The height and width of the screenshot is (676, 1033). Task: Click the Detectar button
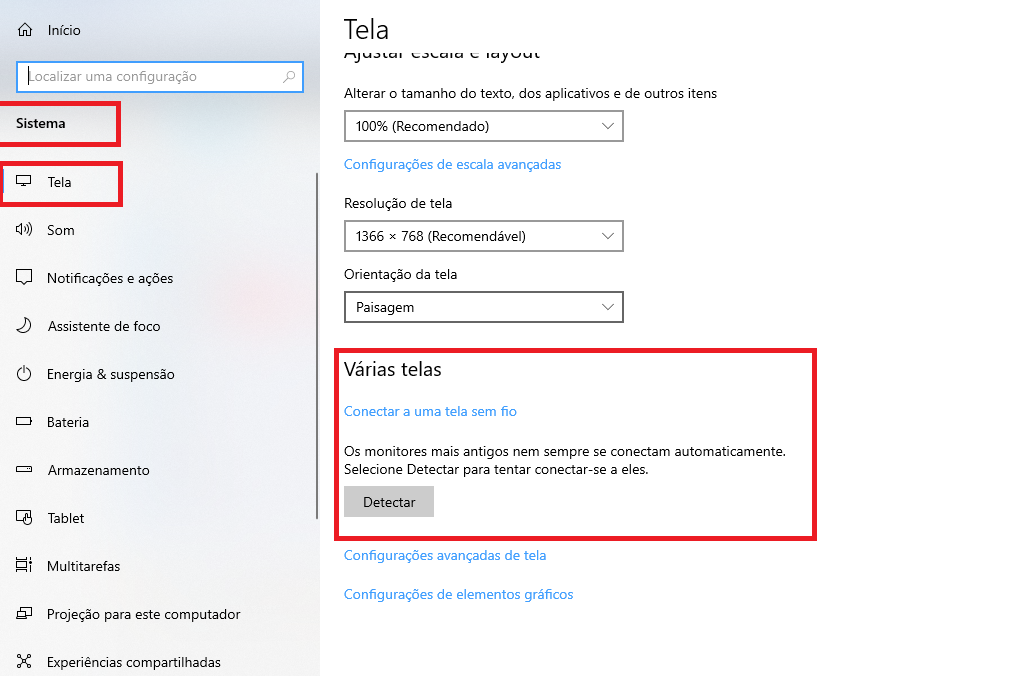[389, 501]
